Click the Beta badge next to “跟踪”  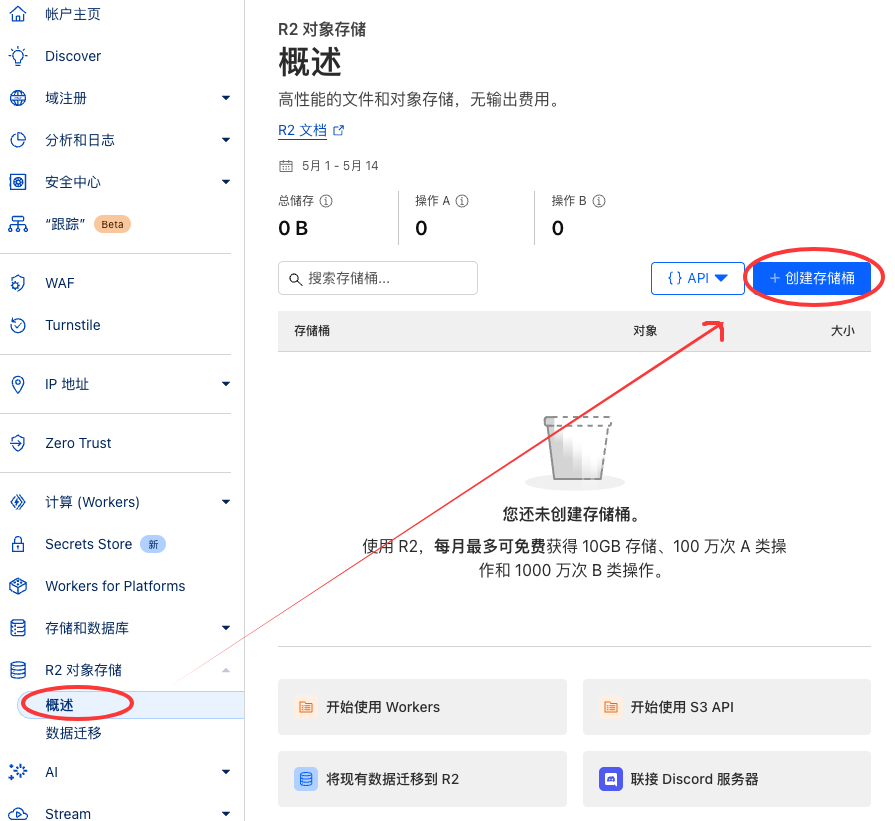click(112, 224)
